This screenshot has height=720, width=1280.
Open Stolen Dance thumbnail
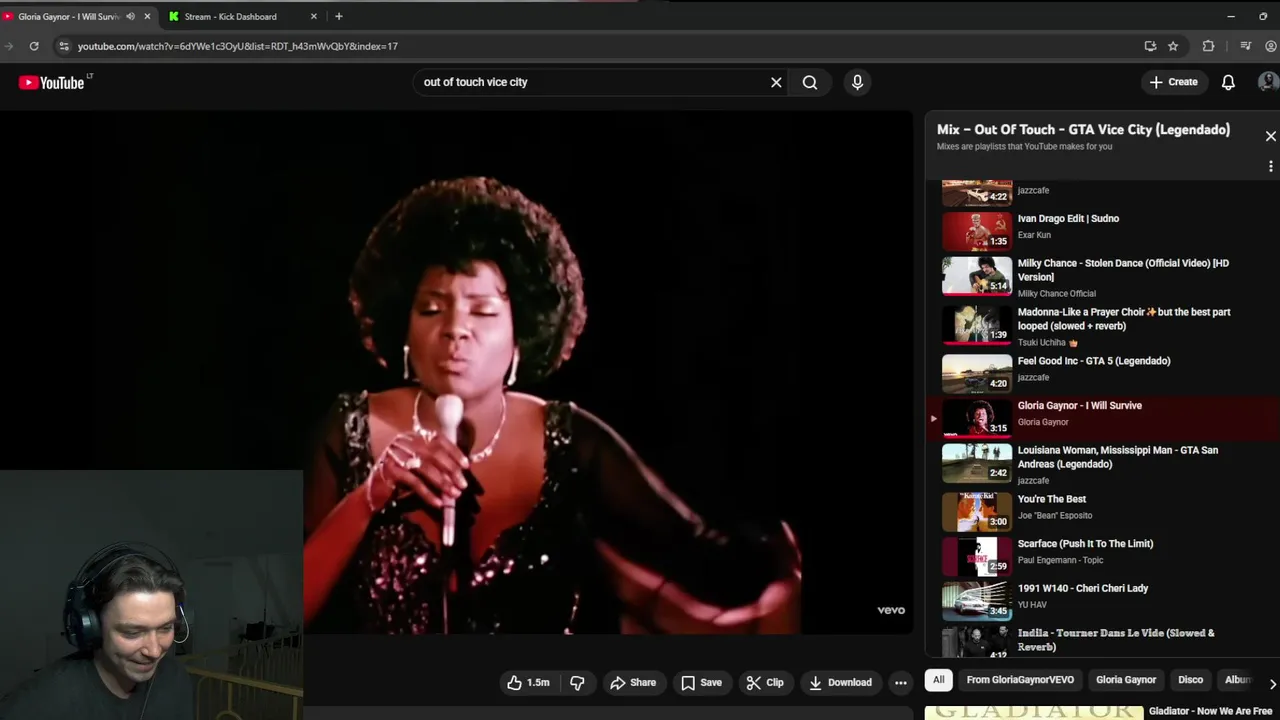(x=977, y=275)
